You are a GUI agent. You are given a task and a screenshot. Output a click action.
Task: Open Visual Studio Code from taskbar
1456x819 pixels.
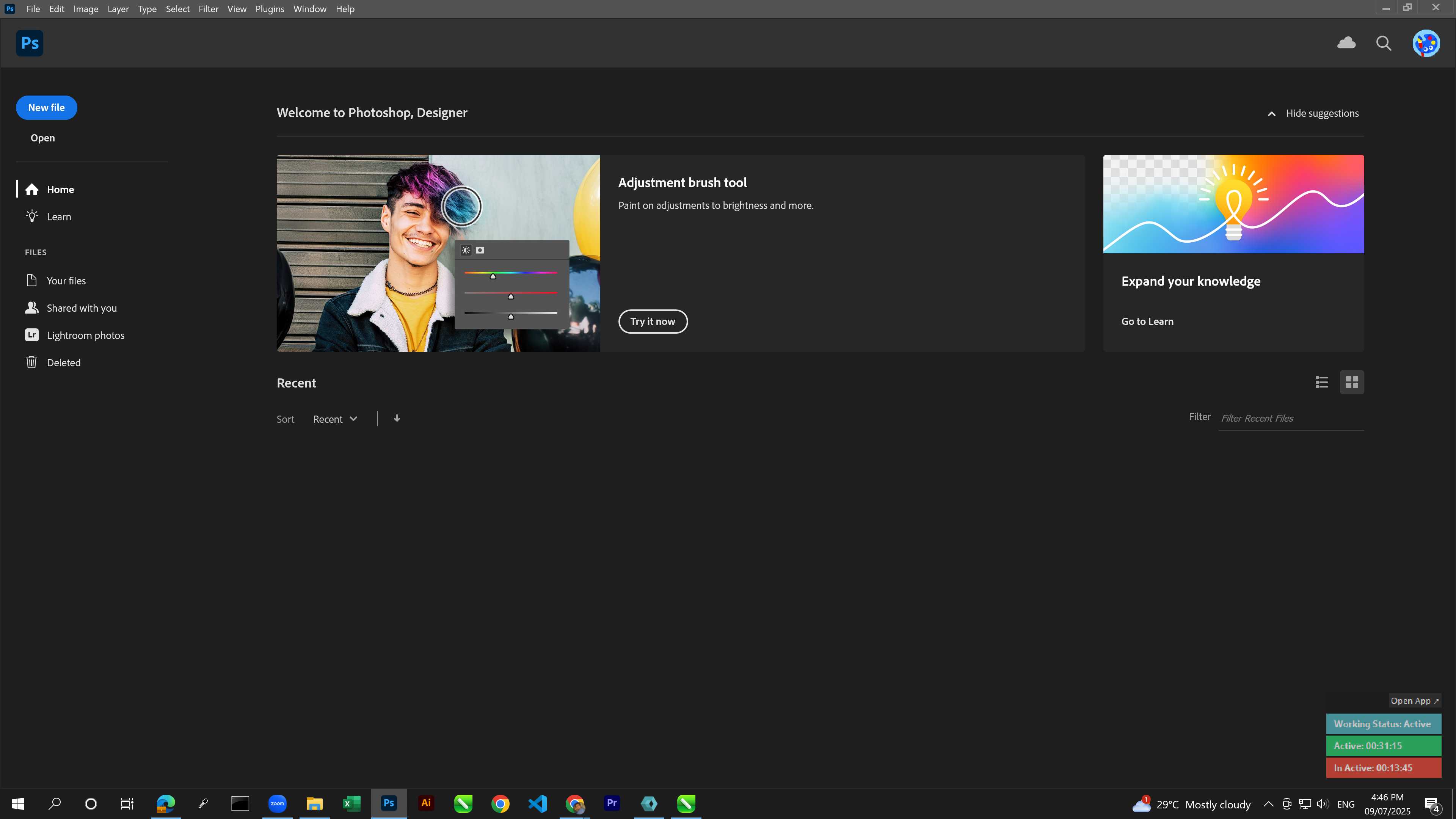pos(538,804)
